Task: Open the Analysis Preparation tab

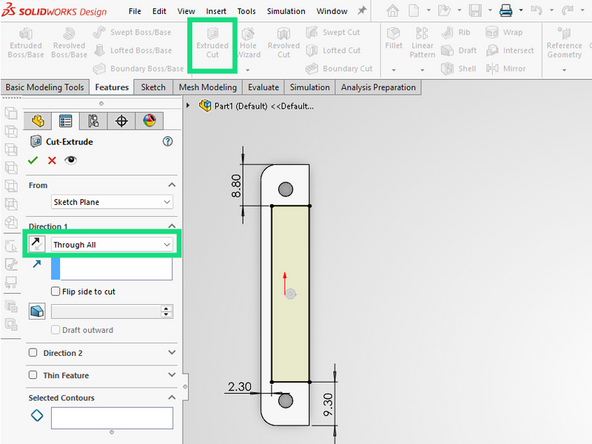Action: tap(378, 87)
